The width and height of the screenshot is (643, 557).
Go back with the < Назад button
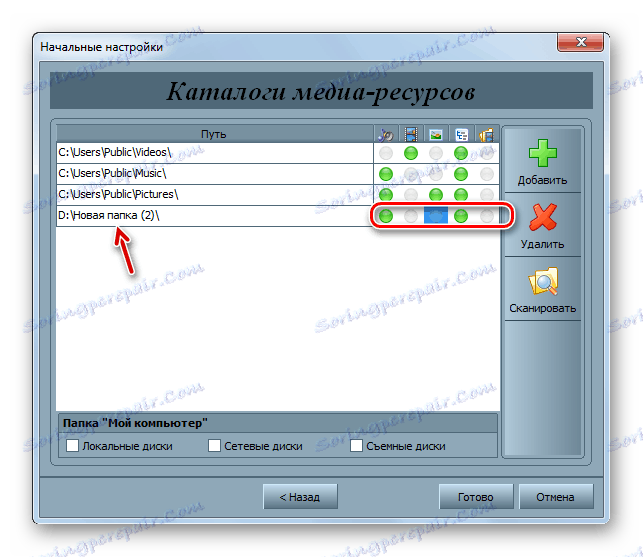[300, 497]
